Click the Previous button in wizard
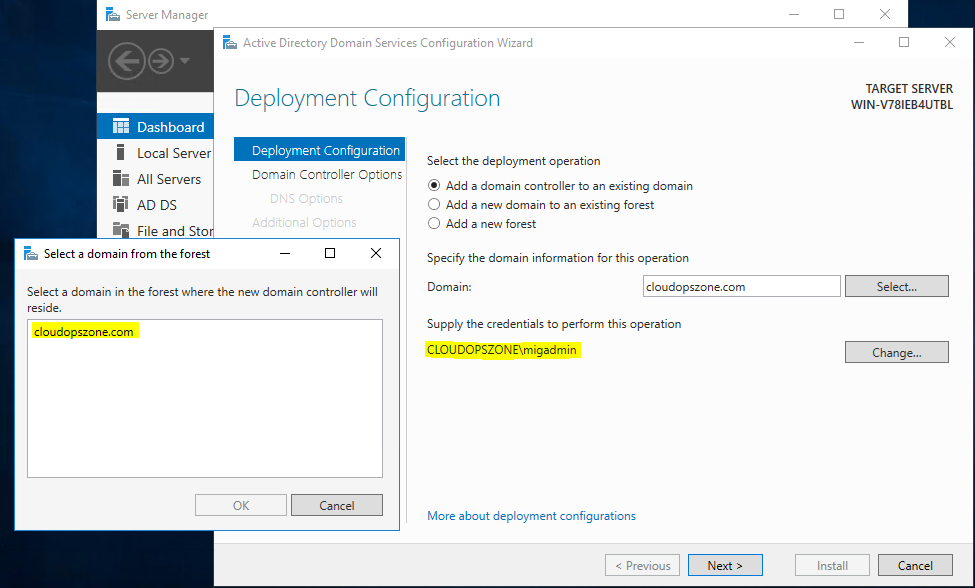The width and height of the screenshot is (975, 588). tap(642, 566)
